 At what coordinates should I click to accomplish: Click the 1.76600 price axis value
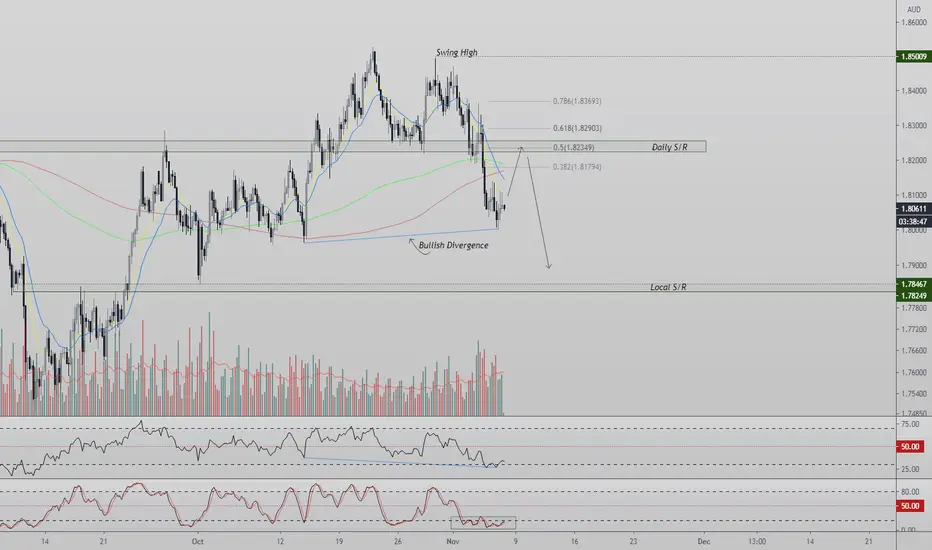(914, 351)
